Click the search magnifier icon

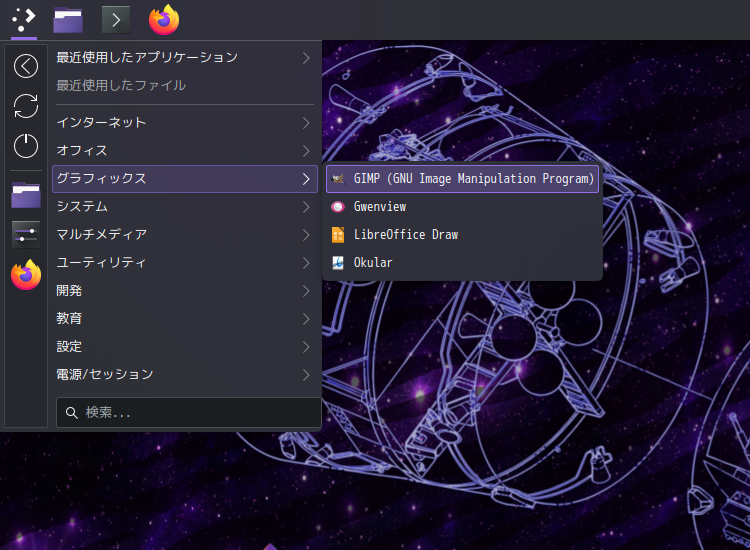(72, 413)
